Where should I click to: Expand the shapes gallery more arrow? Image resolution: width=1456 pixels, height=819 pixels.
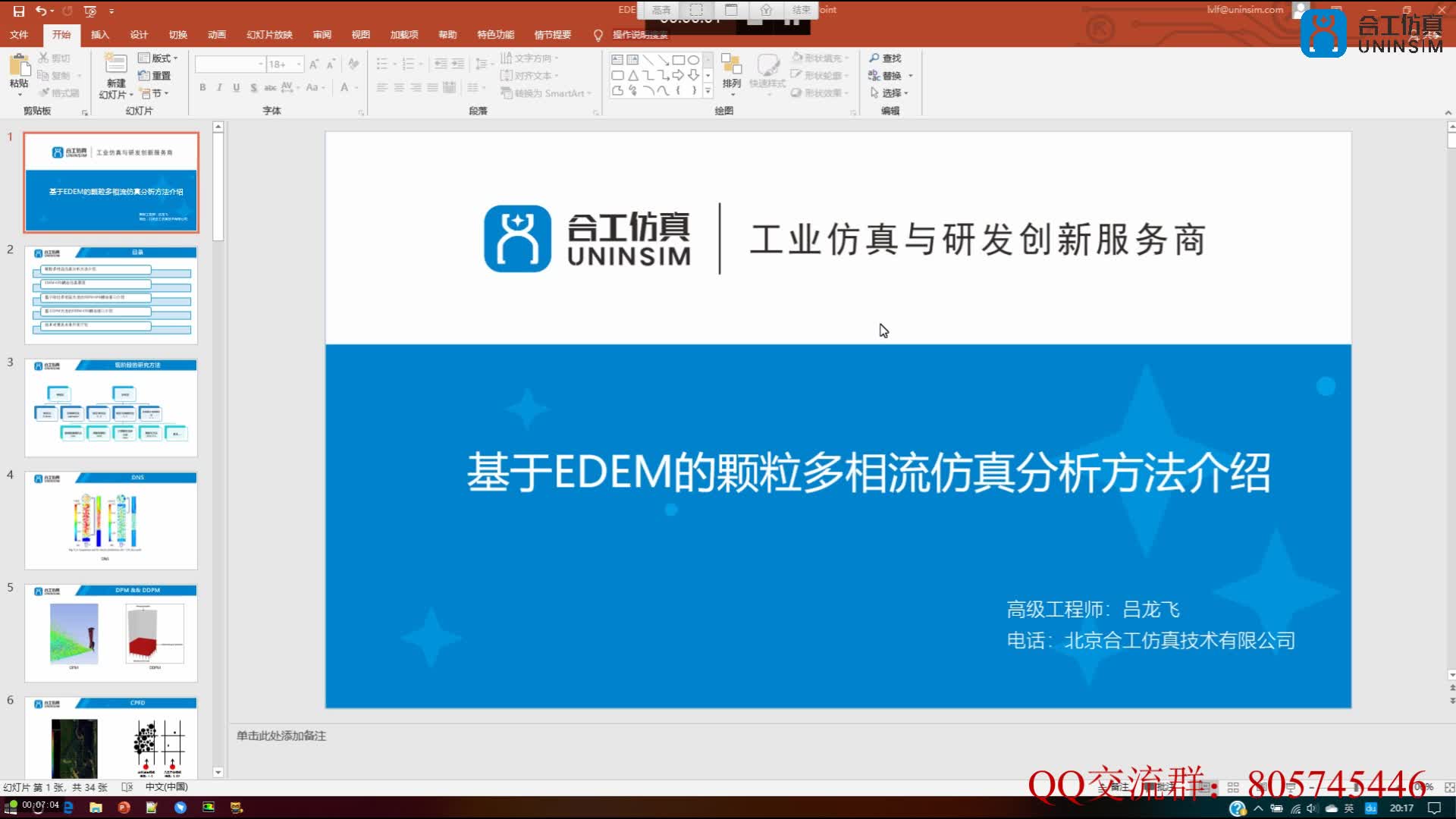pos(708,91)
